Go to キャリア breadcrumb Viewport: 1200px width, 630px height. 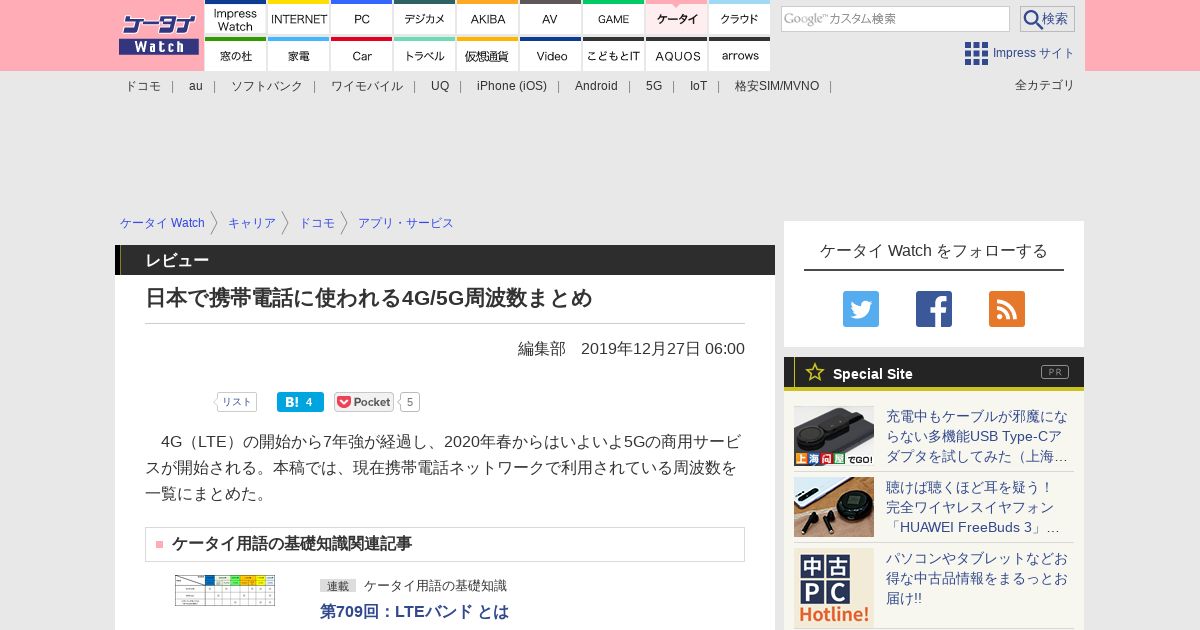252,223
